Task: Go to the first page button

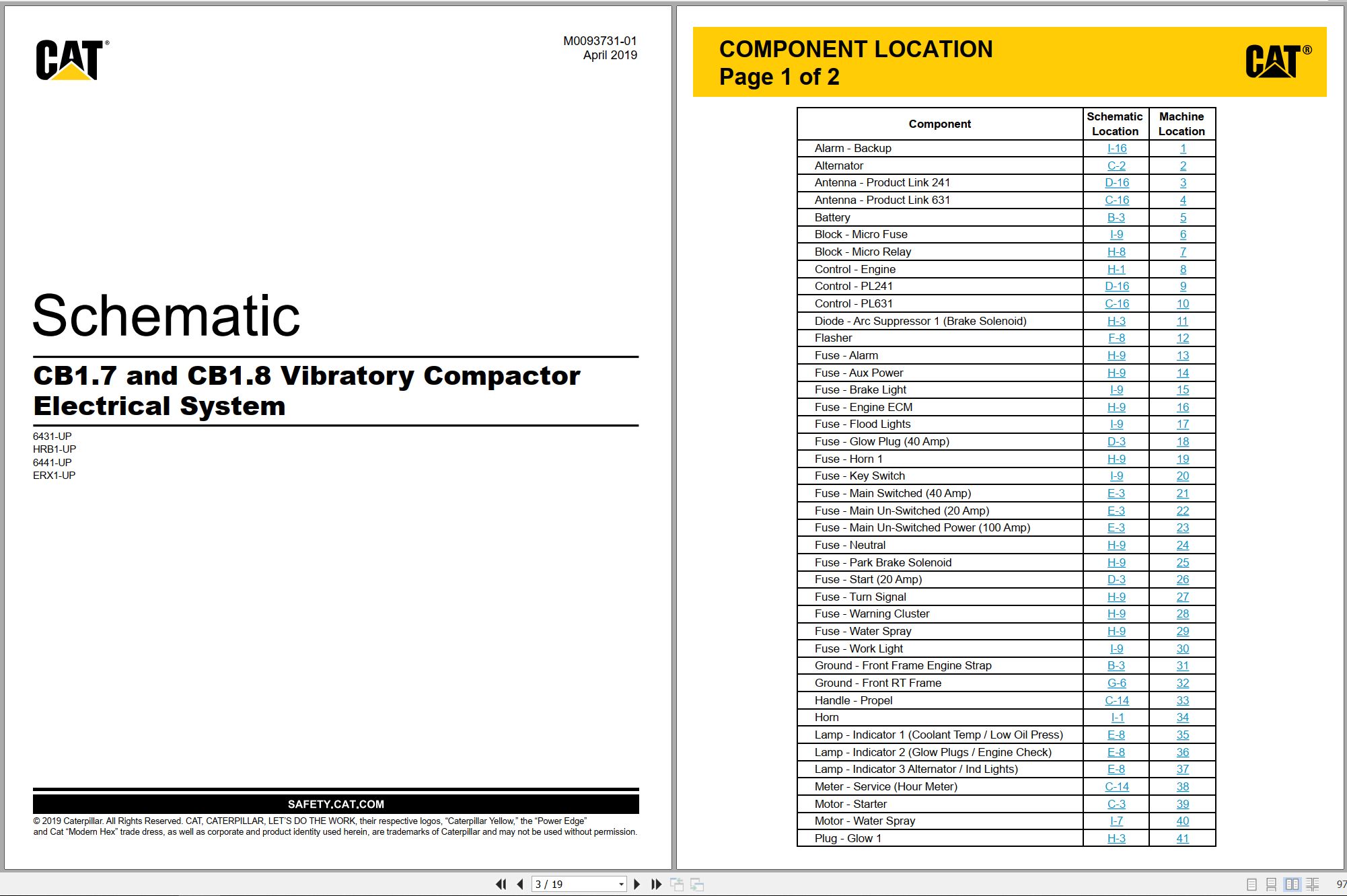Action: [x=501, y=884]
